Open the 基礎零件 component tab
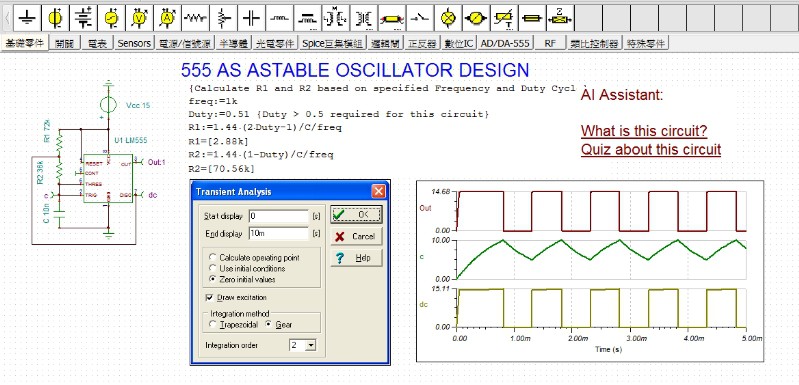 tap(24, 43)
